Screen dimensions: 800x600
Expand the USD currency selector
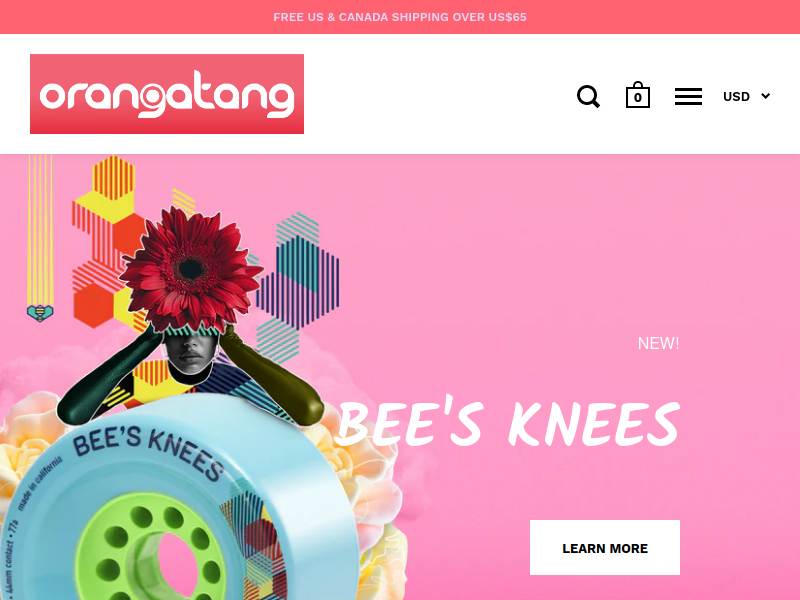tap(746, 96)
